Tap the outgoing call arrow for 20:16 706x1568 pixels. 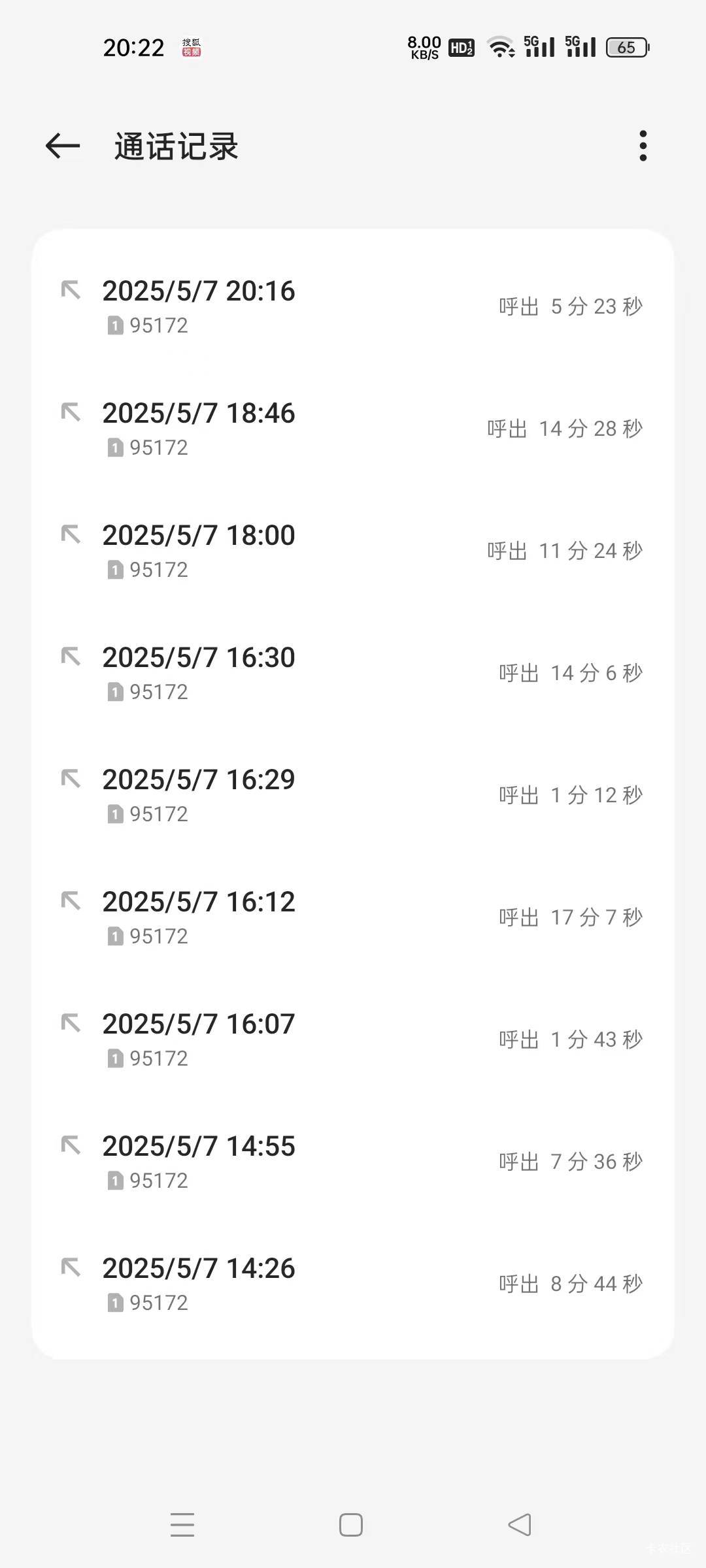pos(71,289)
